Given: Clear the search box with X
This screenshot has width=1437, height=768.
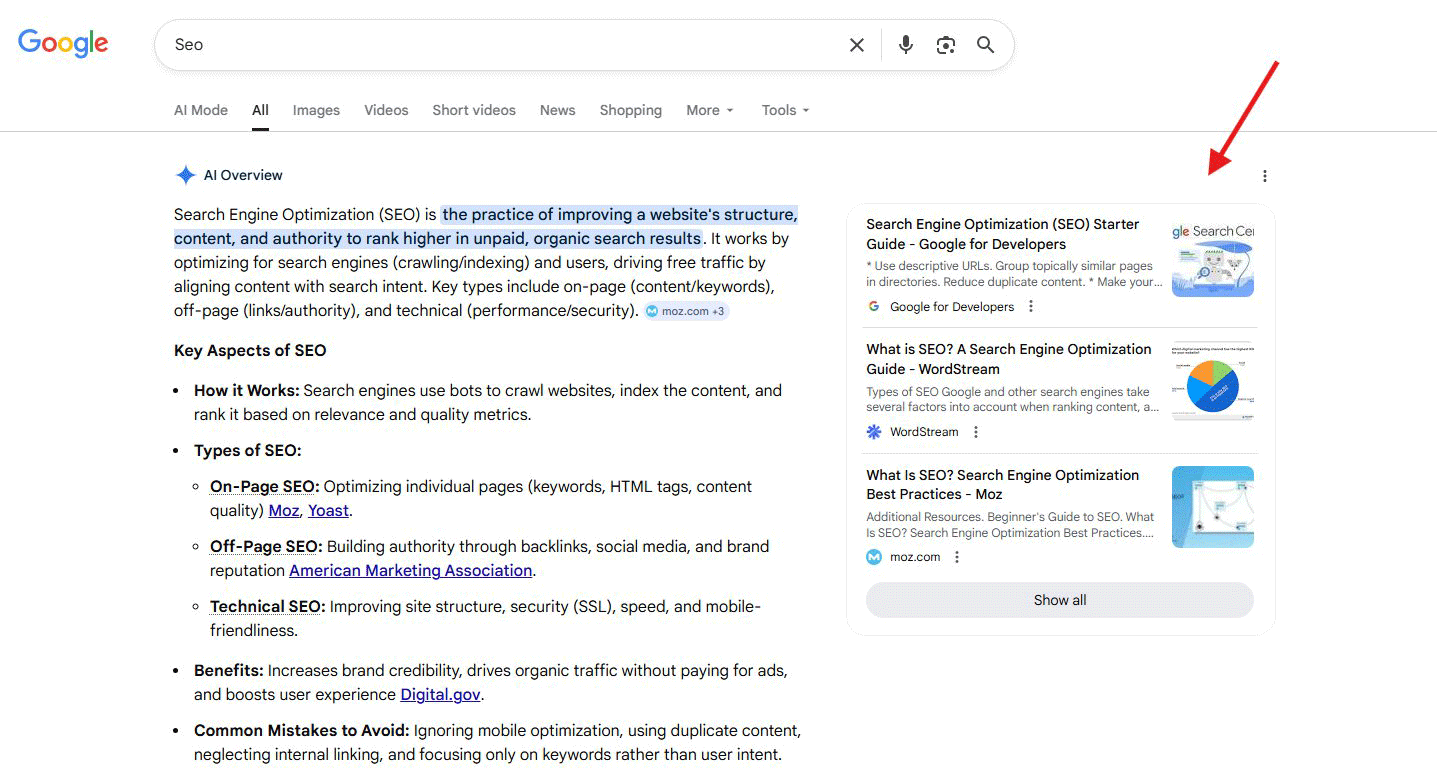Looking at the screenshot, I should (857, 45).
